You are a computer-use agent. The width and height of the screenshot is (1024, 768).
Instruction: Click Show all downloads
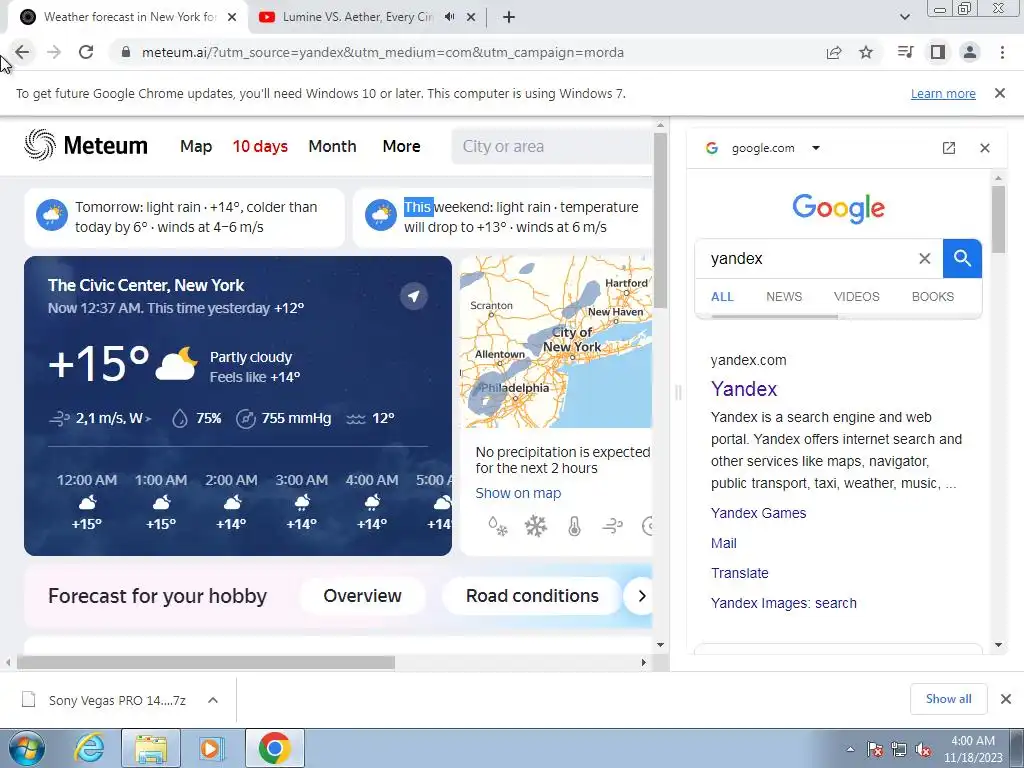(948, 699)
